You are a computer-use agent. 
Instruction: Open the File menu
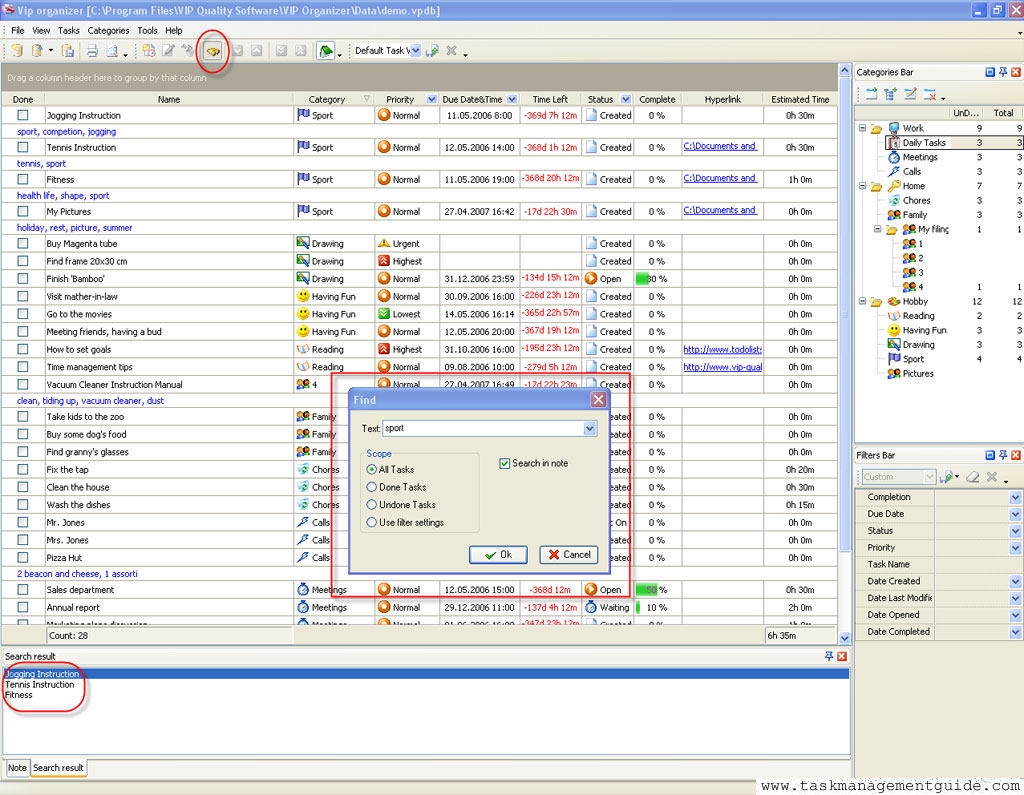(18, 30)
